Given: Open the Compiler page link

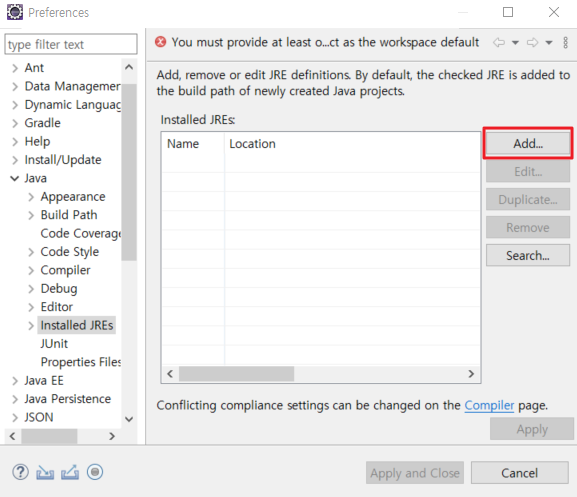Looking at the screenshot, I should click(489, 405).
